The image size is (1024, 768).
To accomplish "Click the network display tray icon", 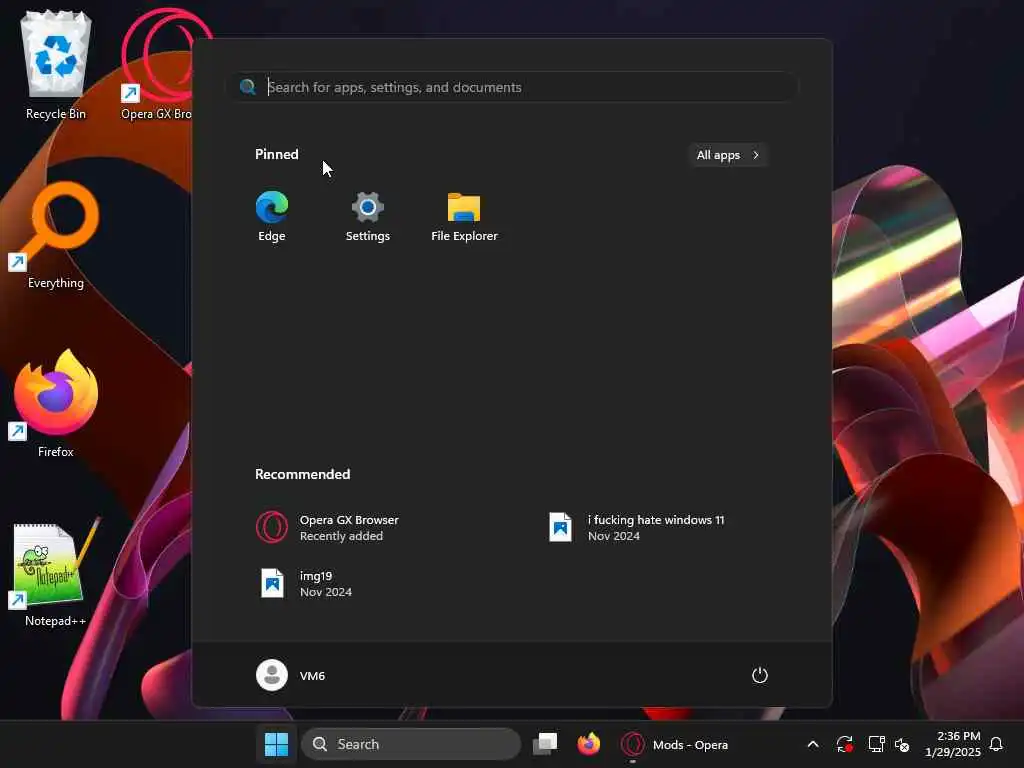I will point(876,744).
